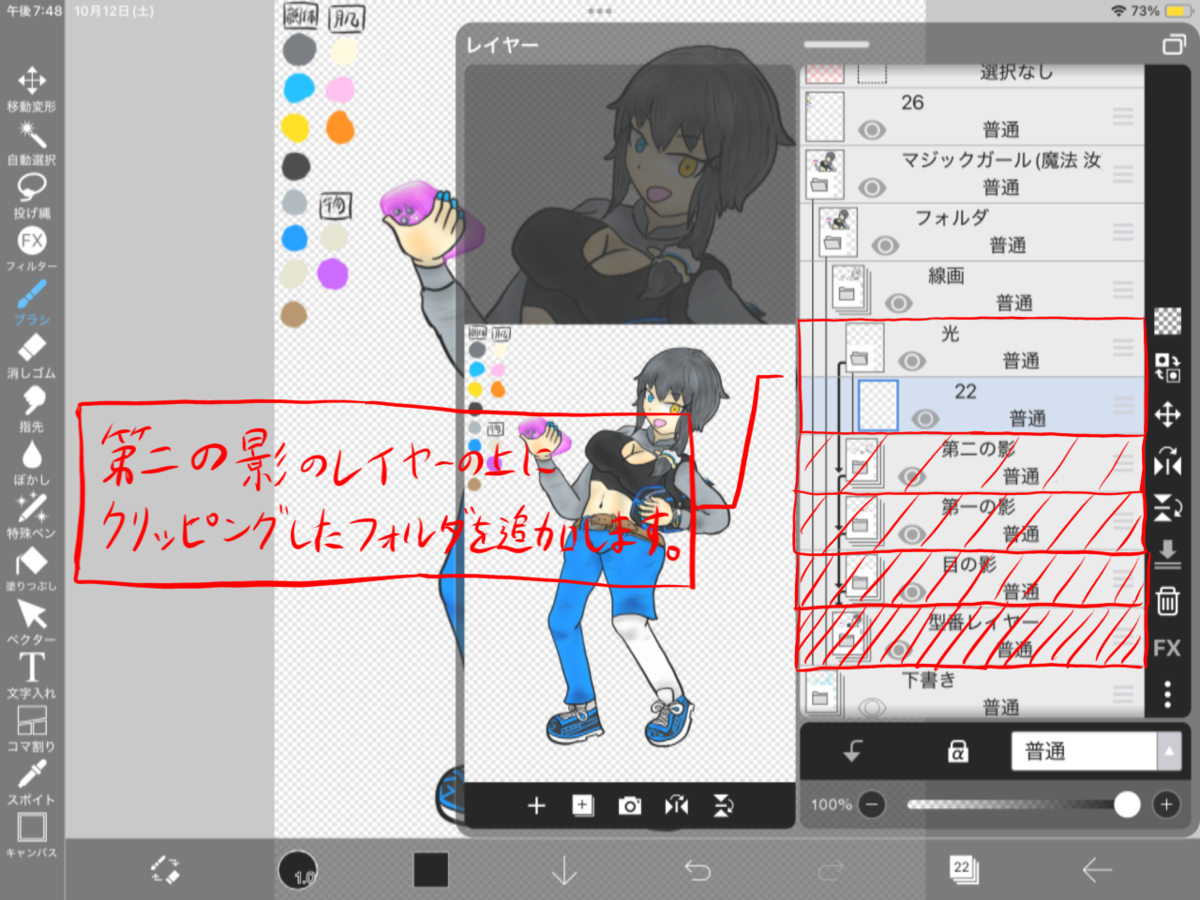Click the redo arrow in bottom bar
This screenshot has height=900, width=1200.
(x=830, y=870)
